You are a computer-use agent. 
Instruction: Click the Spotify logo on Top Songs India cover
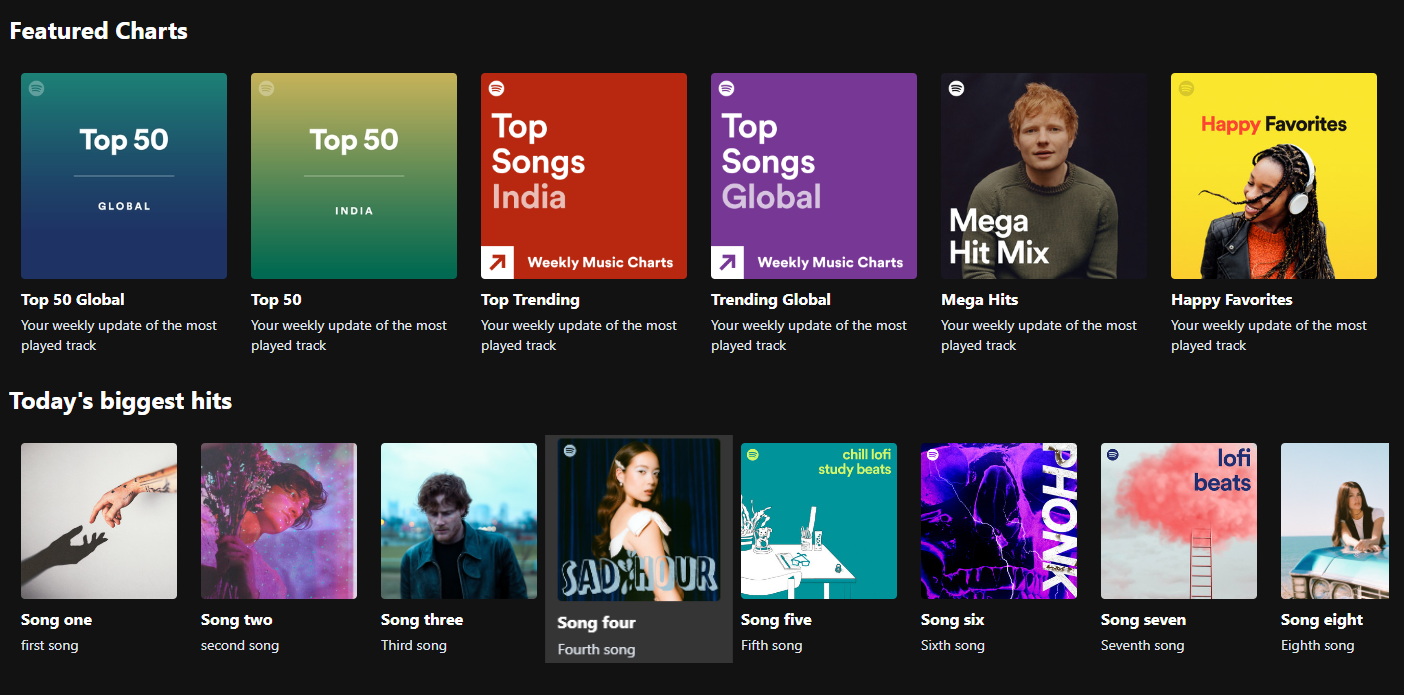tap(496, 89)
